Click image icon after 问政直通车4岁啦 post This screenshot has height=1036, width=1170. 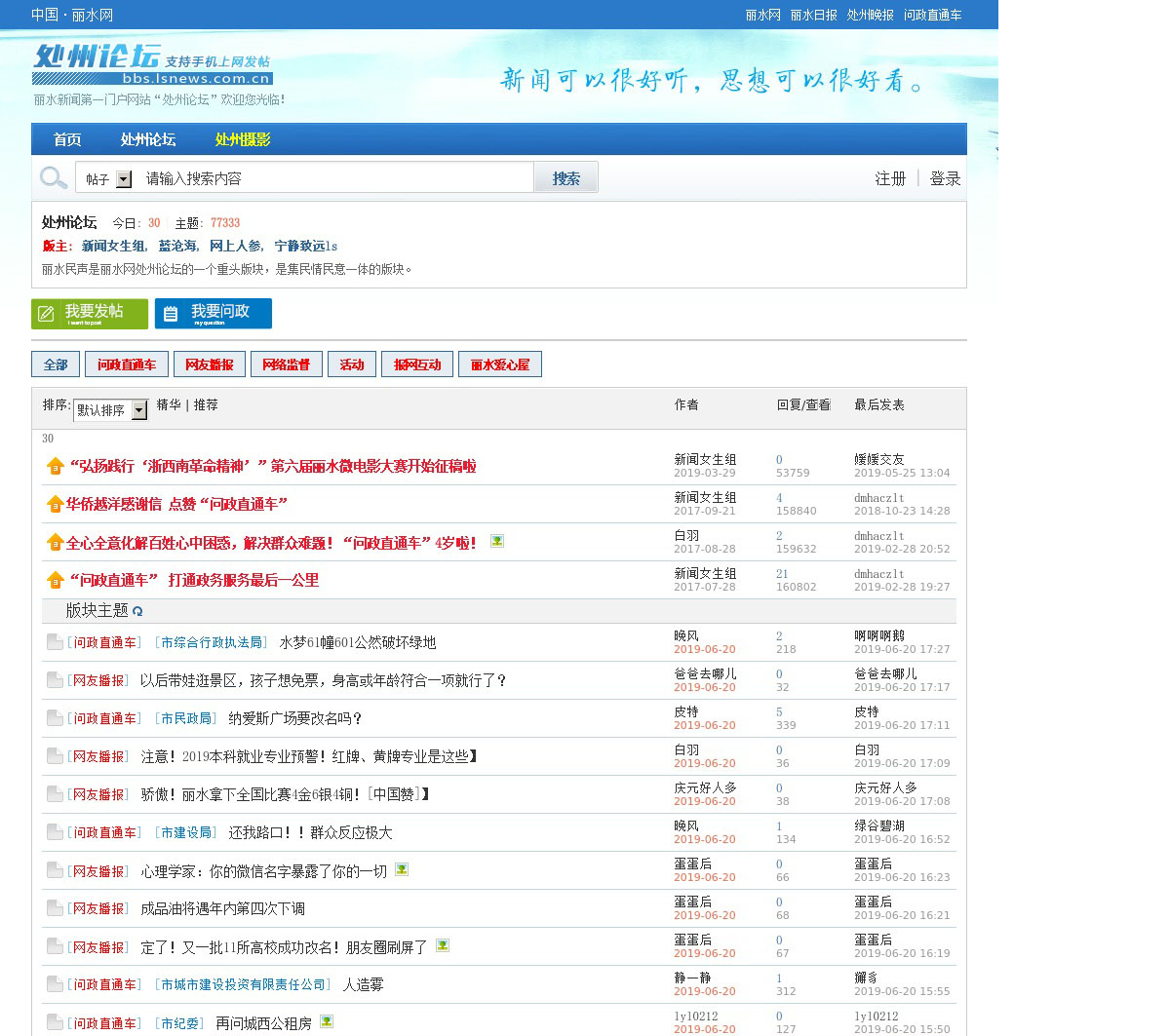[497, 541]
